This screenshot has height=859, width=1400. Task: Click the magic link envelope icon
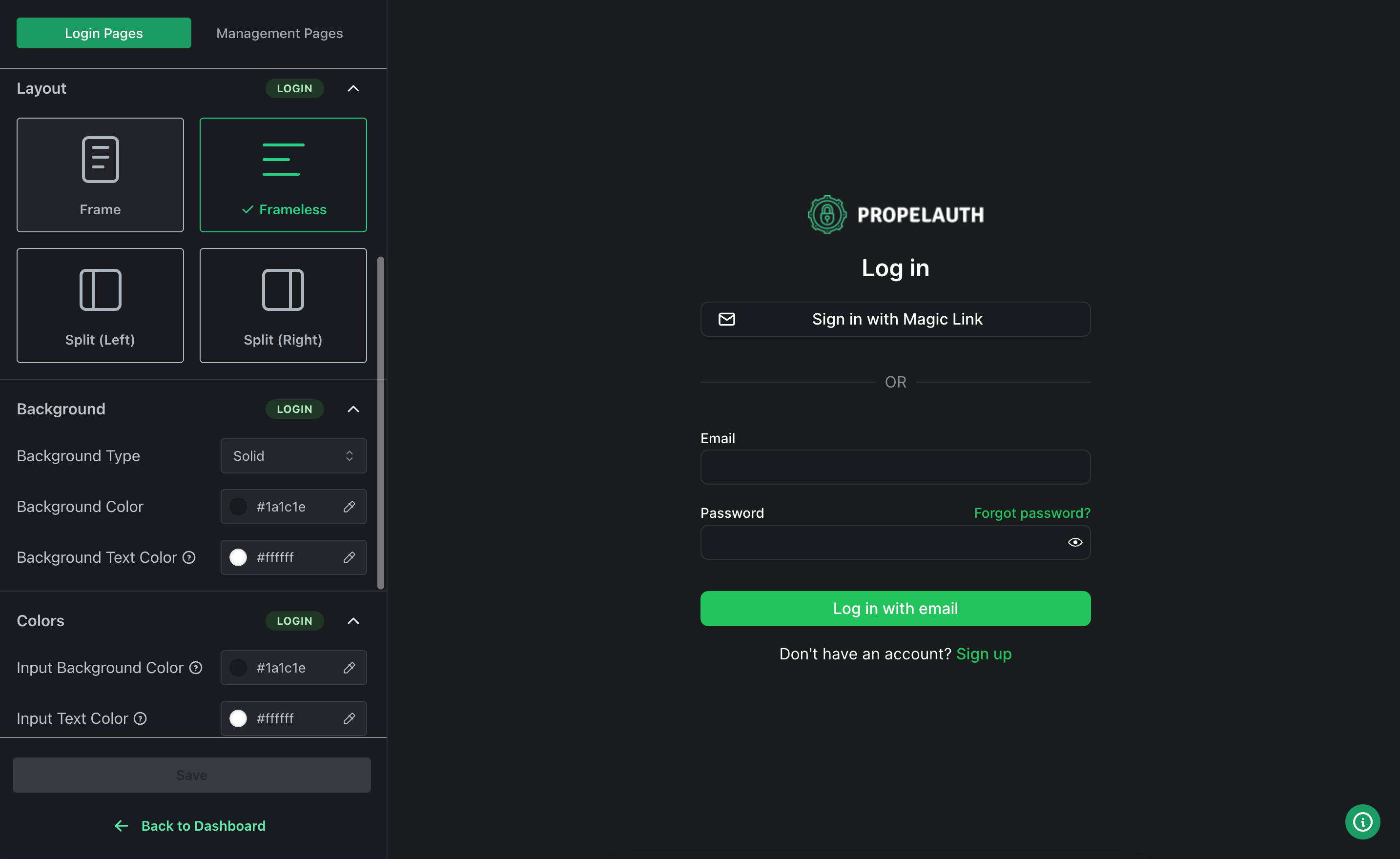tap(726, 318)
